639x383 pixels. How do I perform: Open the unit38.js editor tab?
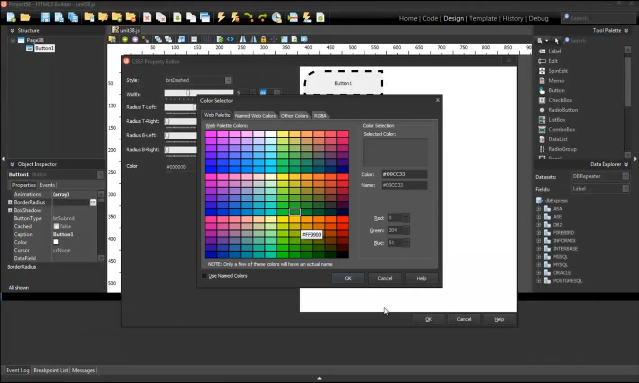coord(126,30)
